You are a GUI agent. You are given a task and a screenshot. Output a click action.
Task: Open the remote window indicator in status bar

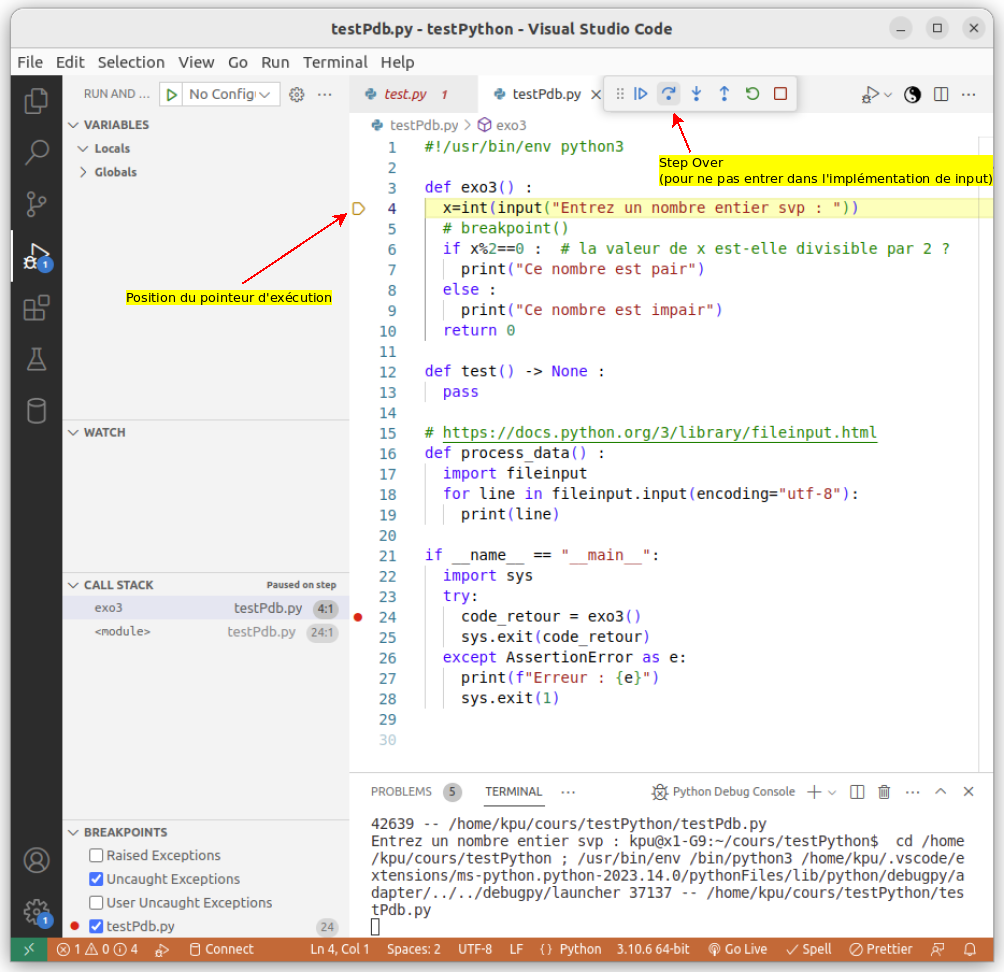29,951
